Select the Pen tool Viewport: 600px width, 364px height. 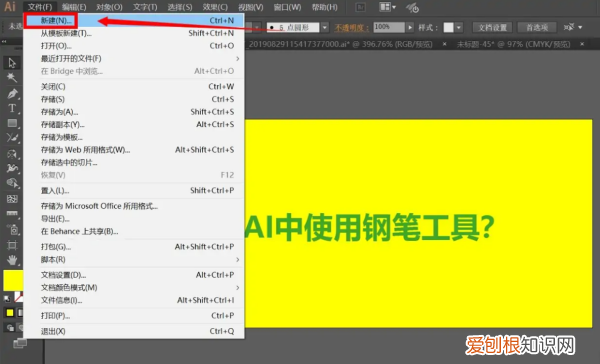(12, 93)
